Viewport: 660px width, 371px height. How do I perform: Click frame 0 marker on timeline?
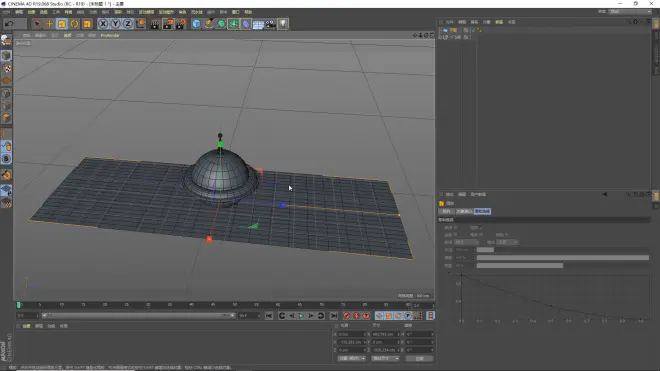[x=19, y=304]
